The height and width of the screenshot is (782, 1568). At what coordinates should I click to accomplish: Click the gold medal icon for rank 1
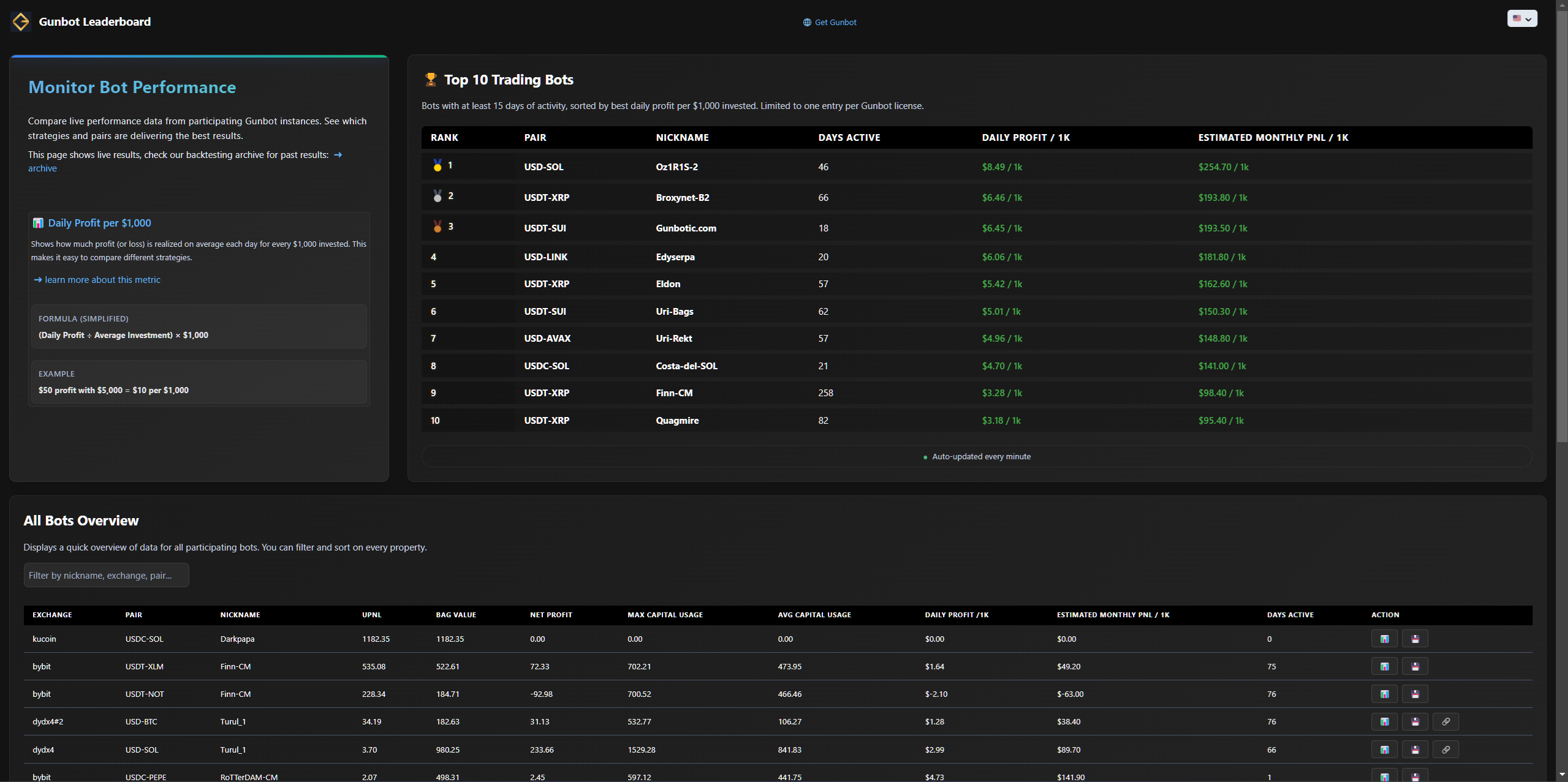[x=437, y=165]
